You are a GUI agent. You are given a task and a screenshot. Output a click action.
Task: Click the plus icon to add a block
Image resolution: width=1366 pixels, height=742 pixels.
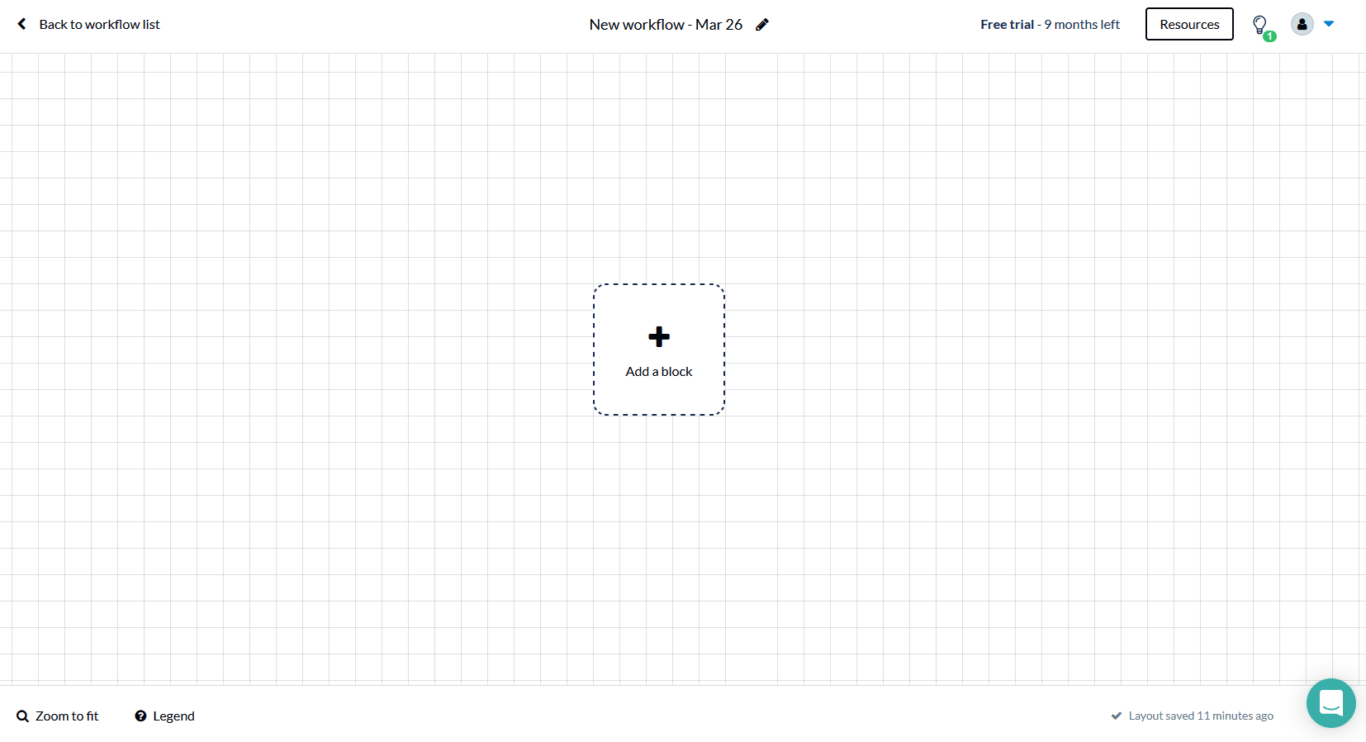pyautogui.click(x=659, y=337)
